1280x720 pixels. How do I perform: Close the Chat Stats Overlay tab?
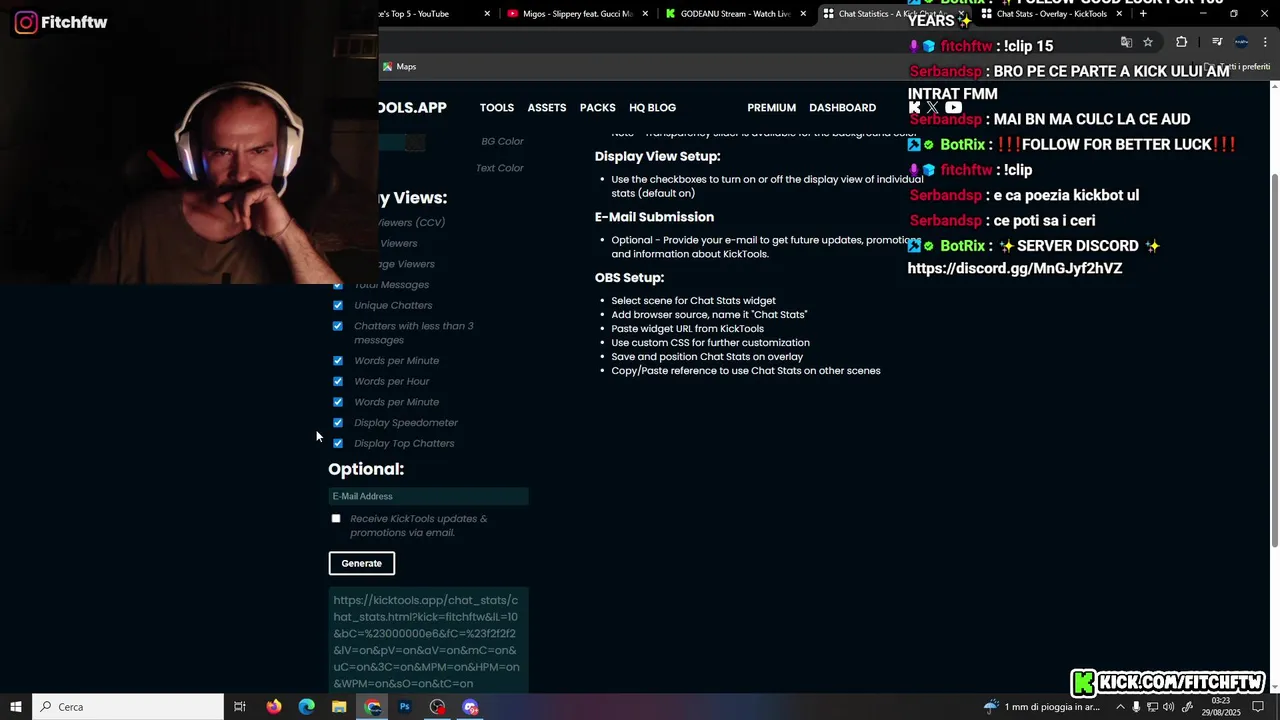[x=1120, y=14]
